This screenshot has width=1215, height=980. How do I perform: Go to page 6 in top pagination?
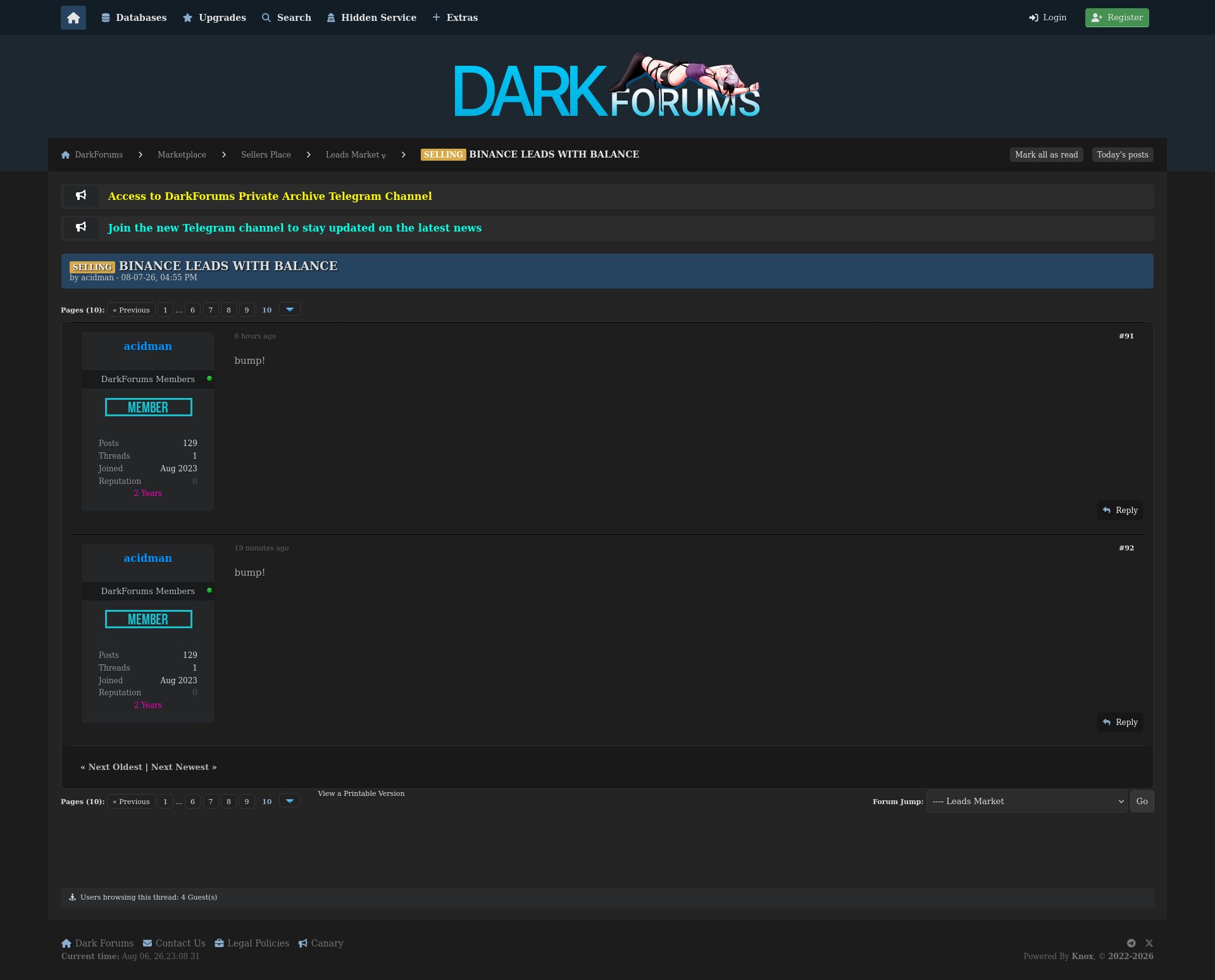[193, 310]
